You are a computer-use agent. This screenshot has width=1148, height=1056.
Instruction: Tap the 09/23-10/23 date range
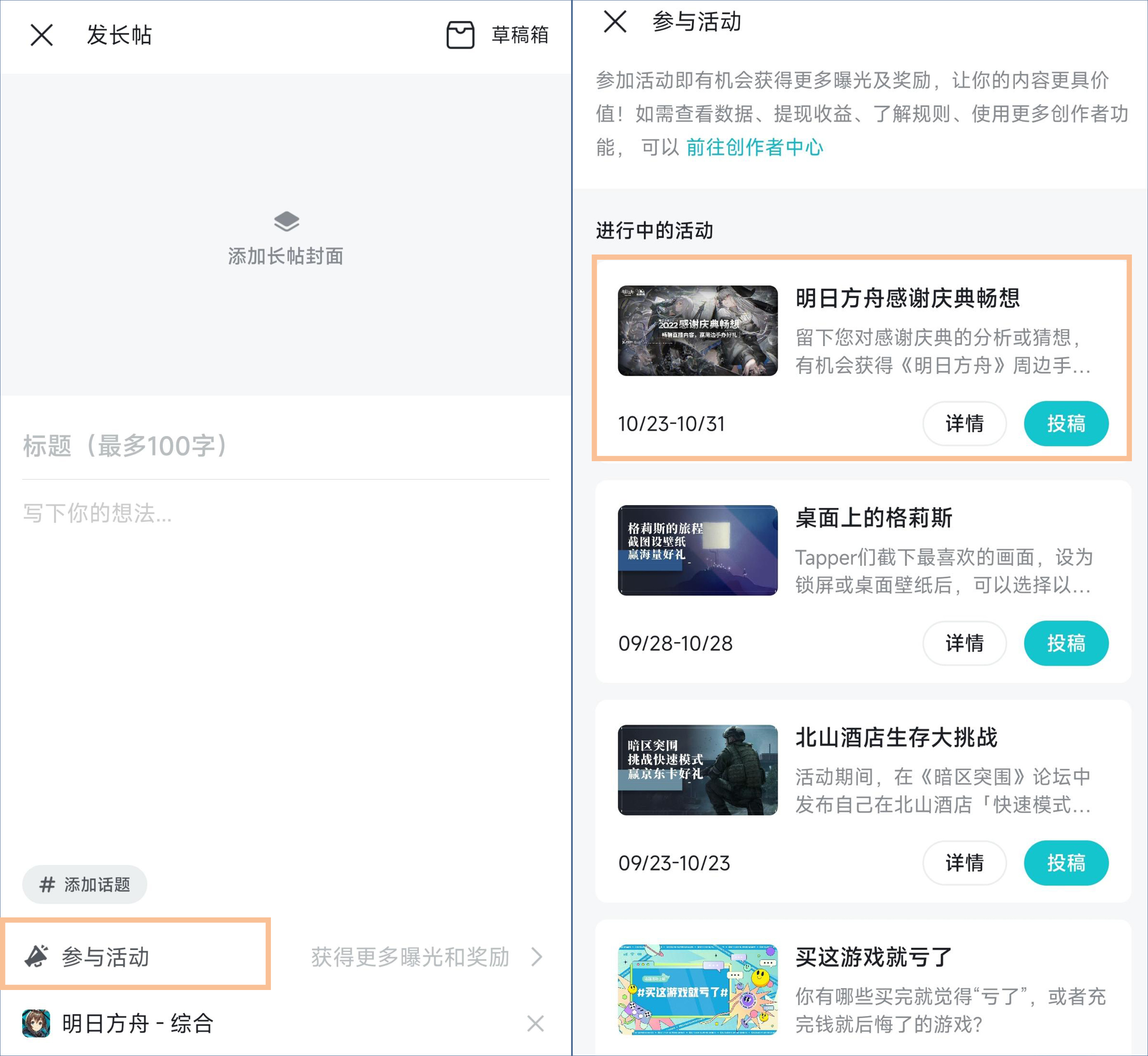(674, 863)
